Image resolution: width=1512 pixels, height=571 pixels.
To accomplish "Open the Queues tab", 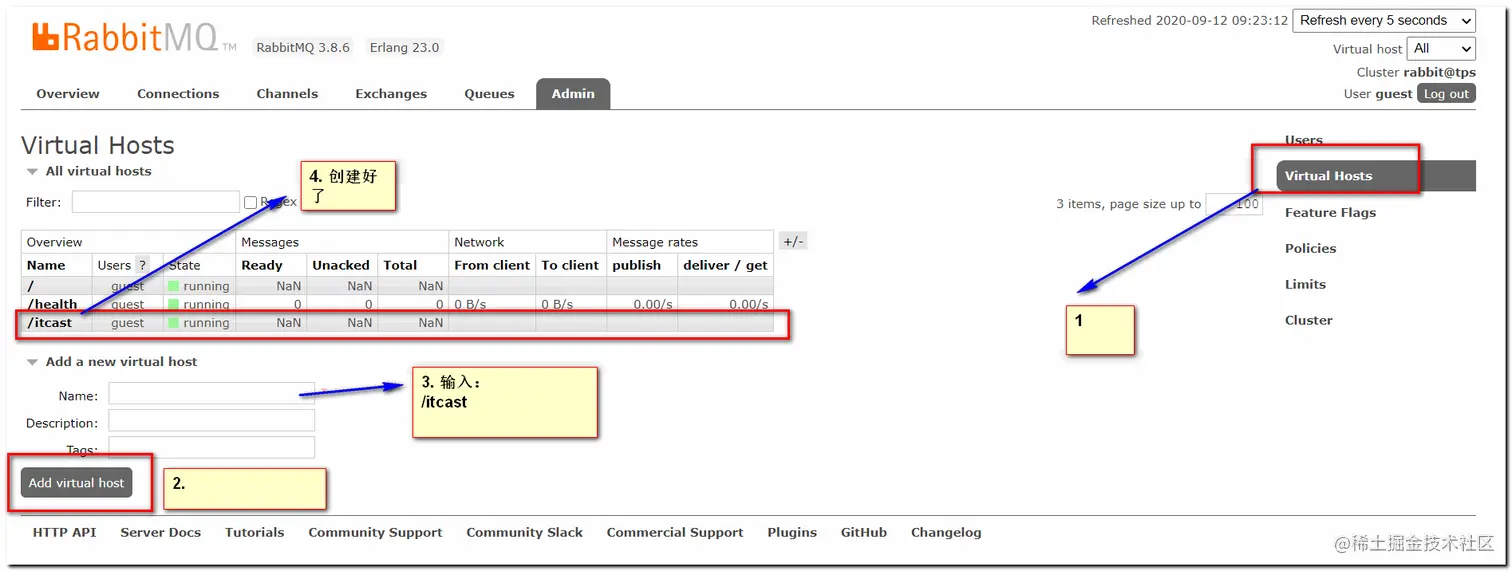I will [x=490, y=94].
